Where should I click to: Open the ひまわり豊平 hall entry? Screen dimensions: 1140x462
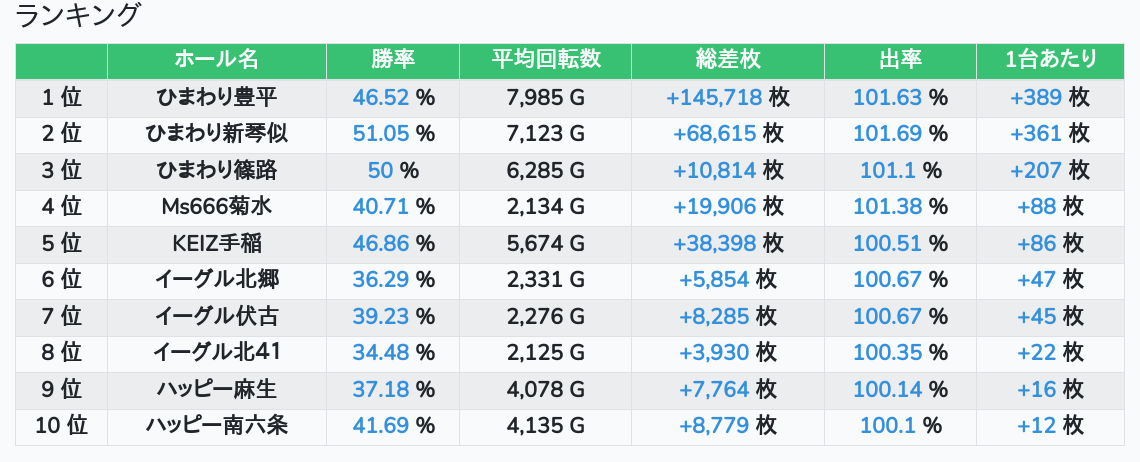point(217,97)
